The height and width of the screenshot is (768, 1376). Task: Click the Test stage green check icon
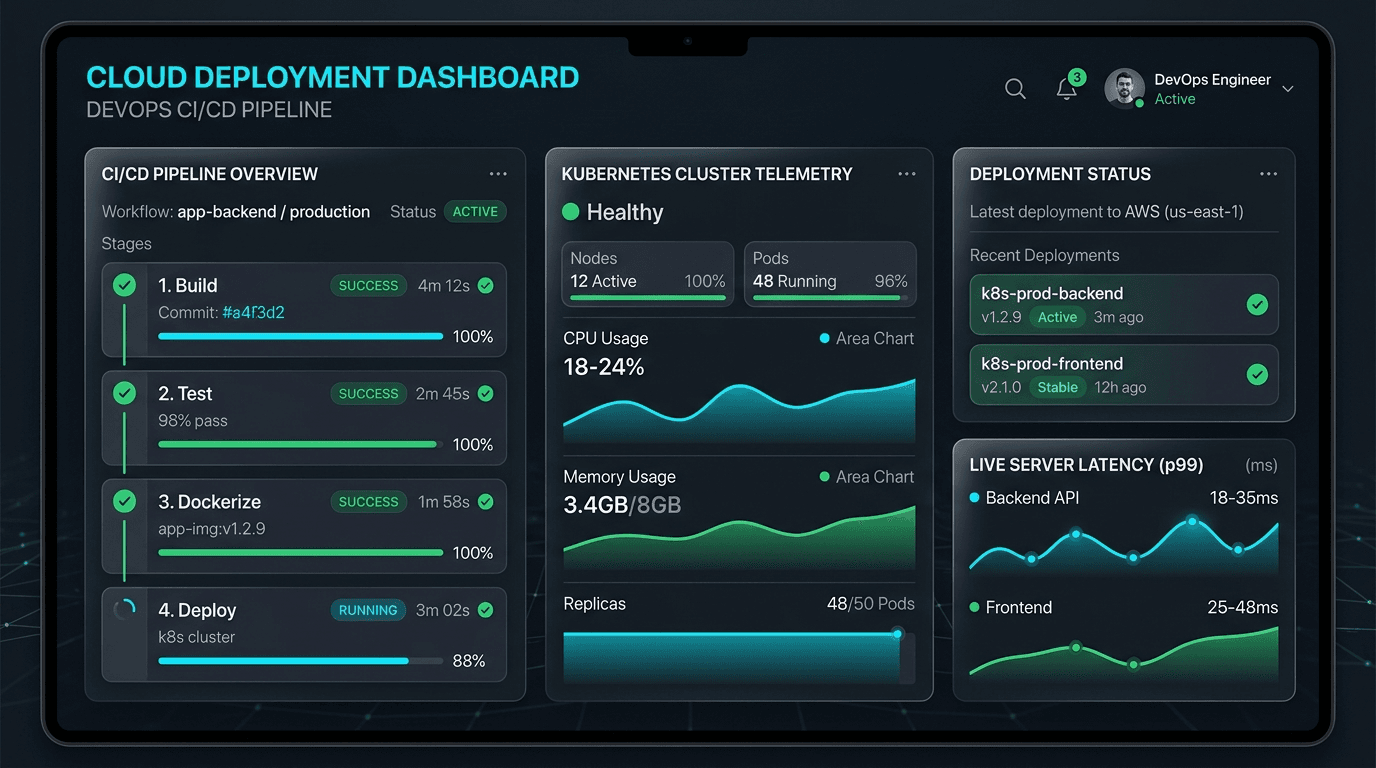tap(124, 394)
